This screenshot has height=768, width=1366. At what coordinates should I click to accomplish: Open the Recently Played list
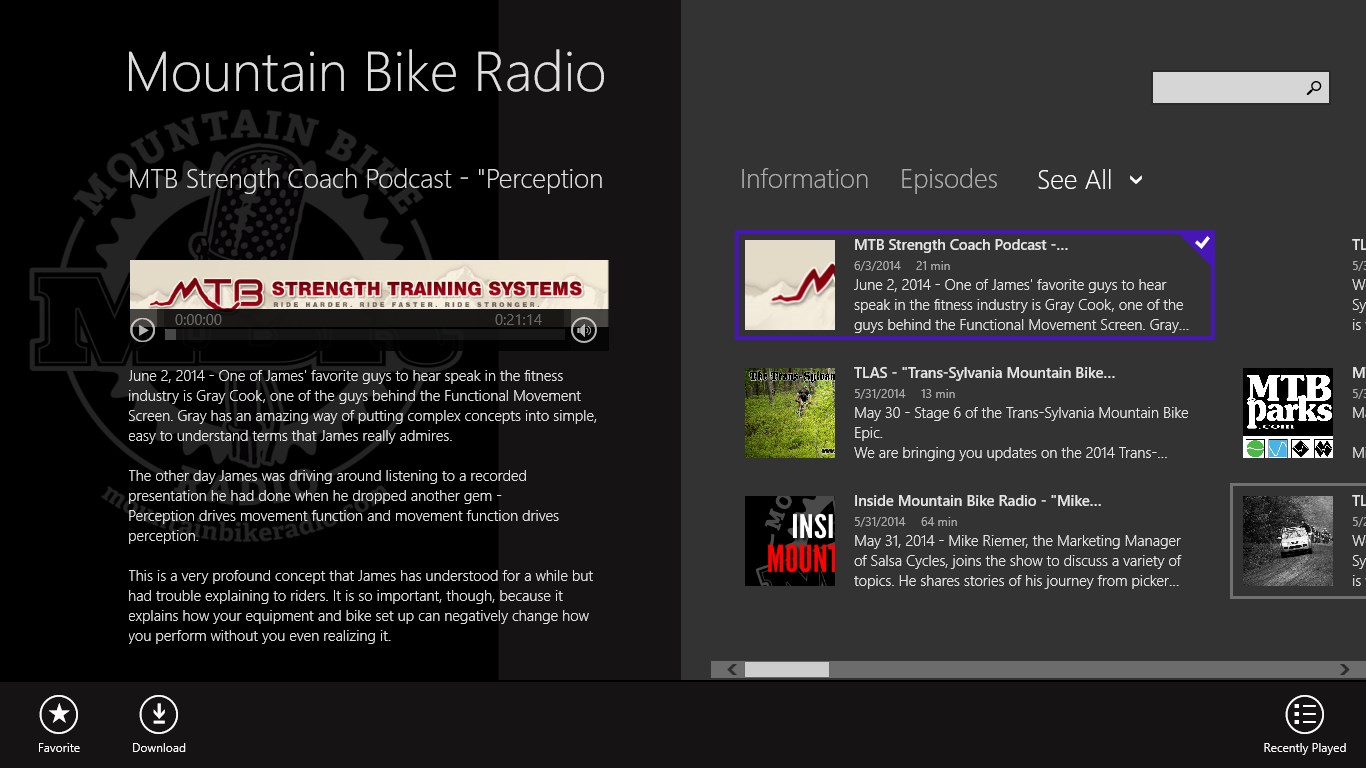(x=1304, y=714)
